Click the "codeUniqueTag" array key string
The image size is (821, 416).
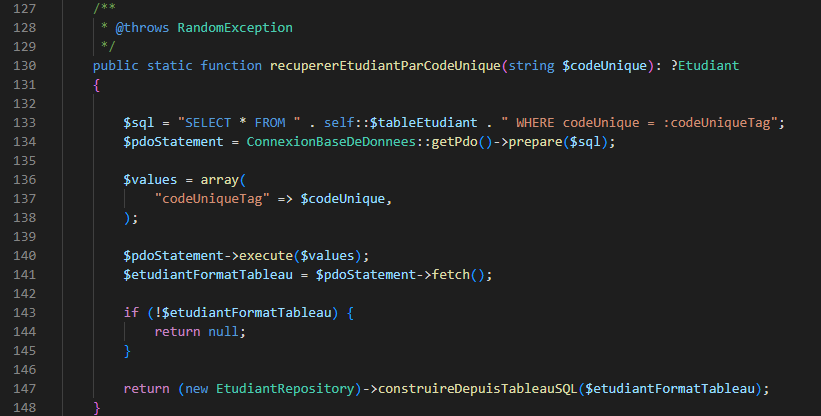pos(212,199)
